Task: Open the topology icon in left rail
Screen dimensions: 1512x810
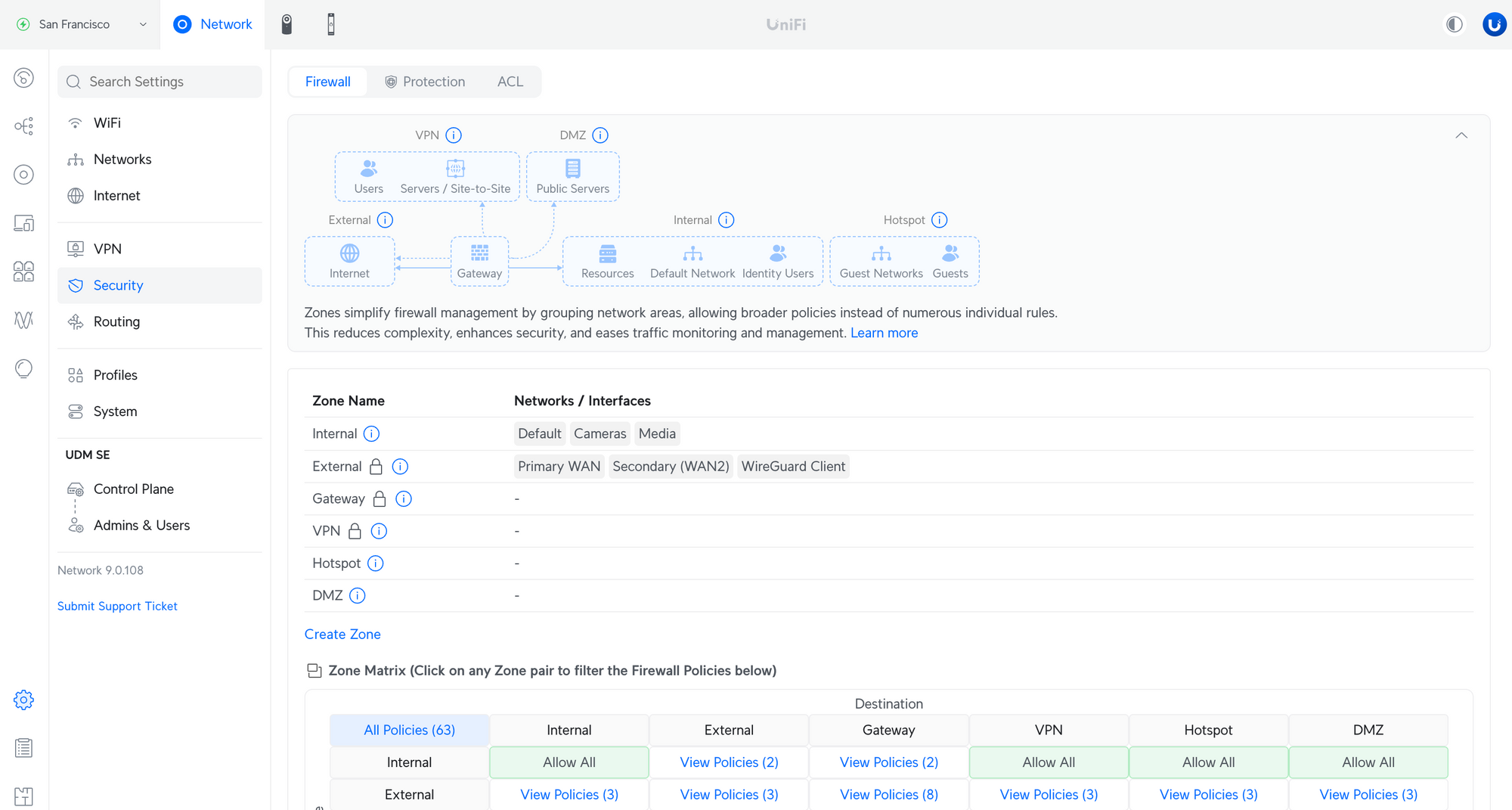Action: click(x=23, y=126)
